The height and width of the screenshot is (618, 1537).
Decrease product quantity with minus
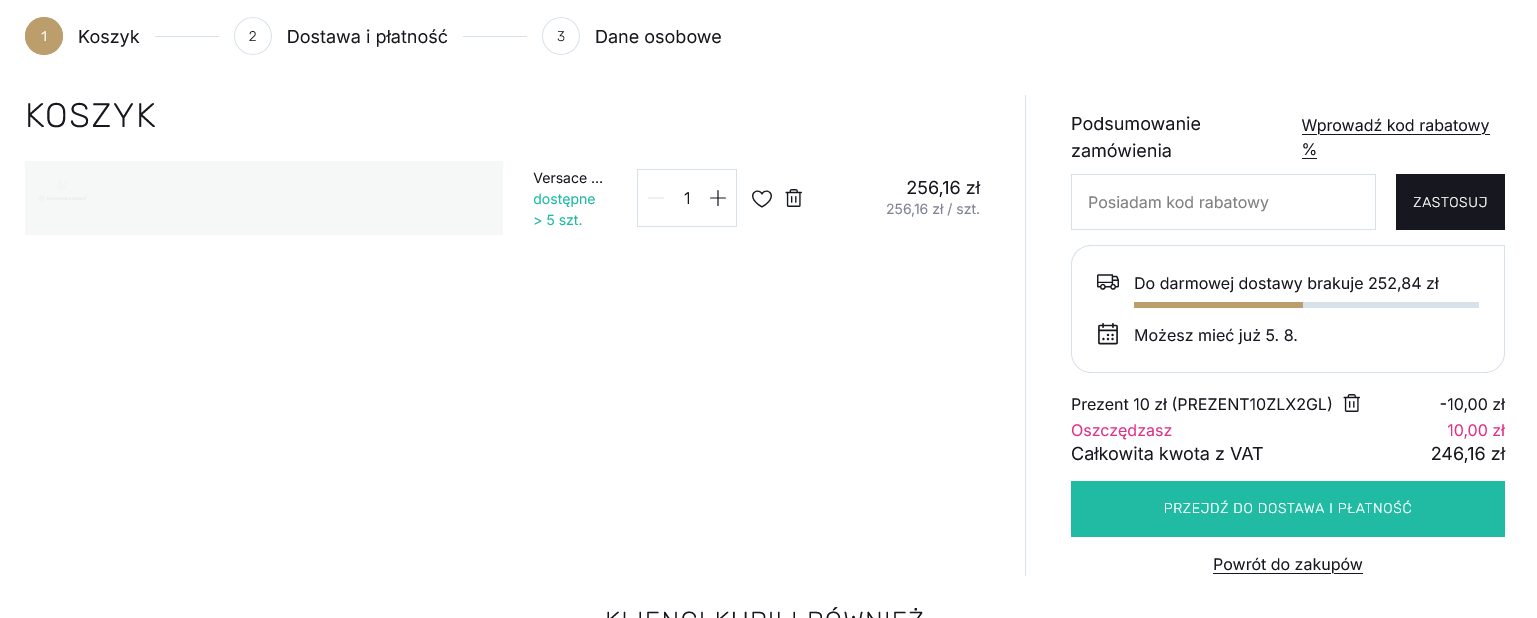656,198
